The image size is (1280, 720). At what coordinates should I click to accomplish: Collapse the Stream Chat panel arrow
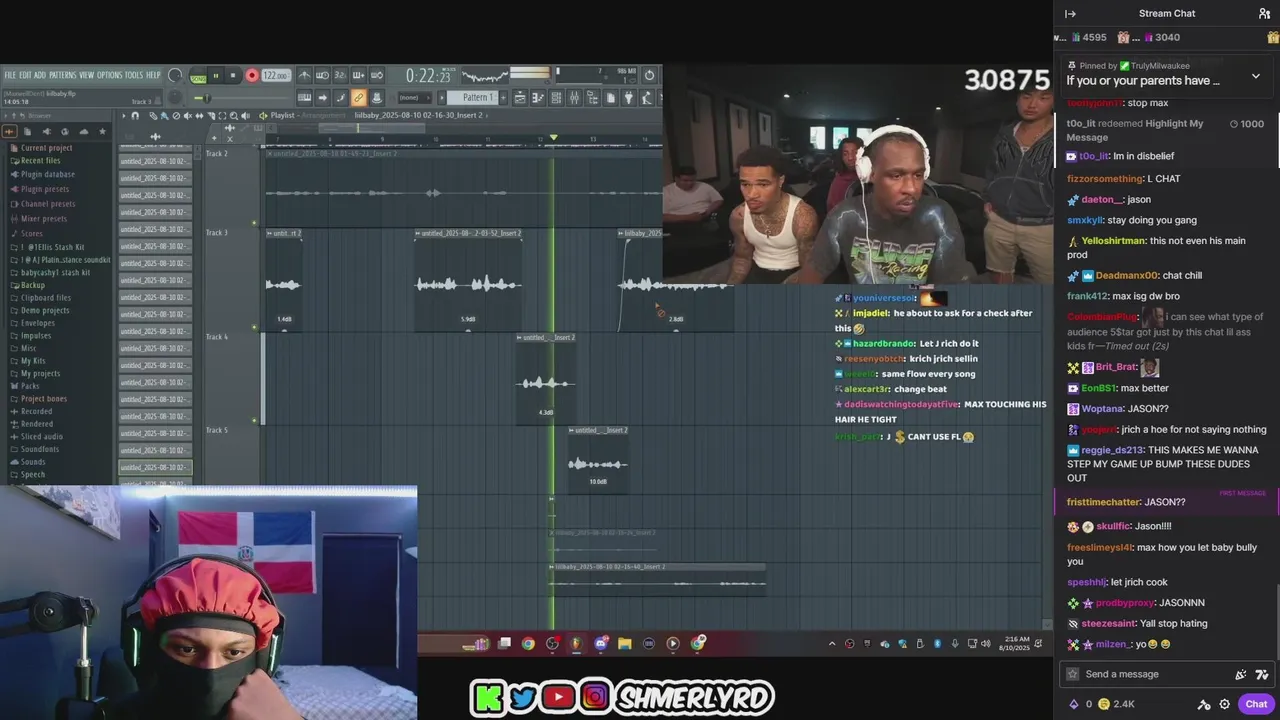point(1070,13)
